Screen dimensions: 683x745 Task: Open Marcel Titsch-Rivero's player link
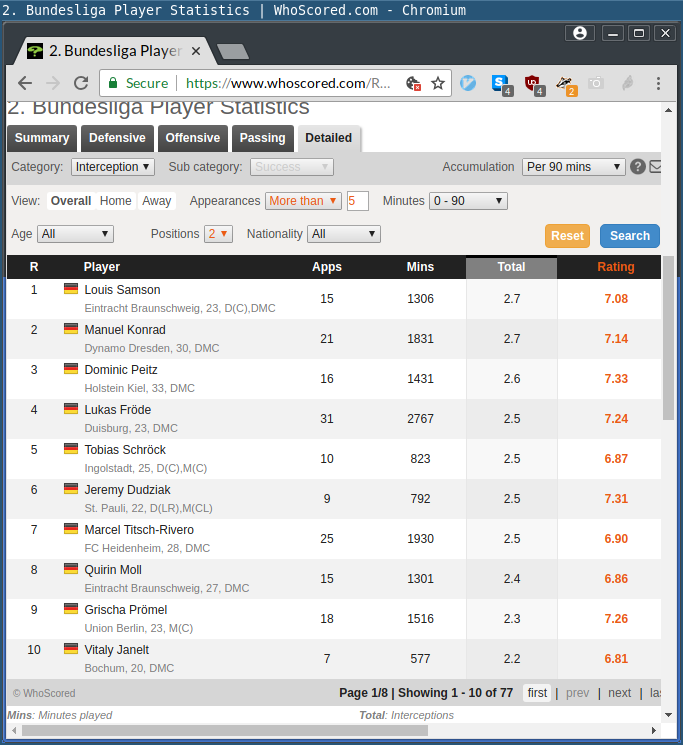(x=139, y=530)
